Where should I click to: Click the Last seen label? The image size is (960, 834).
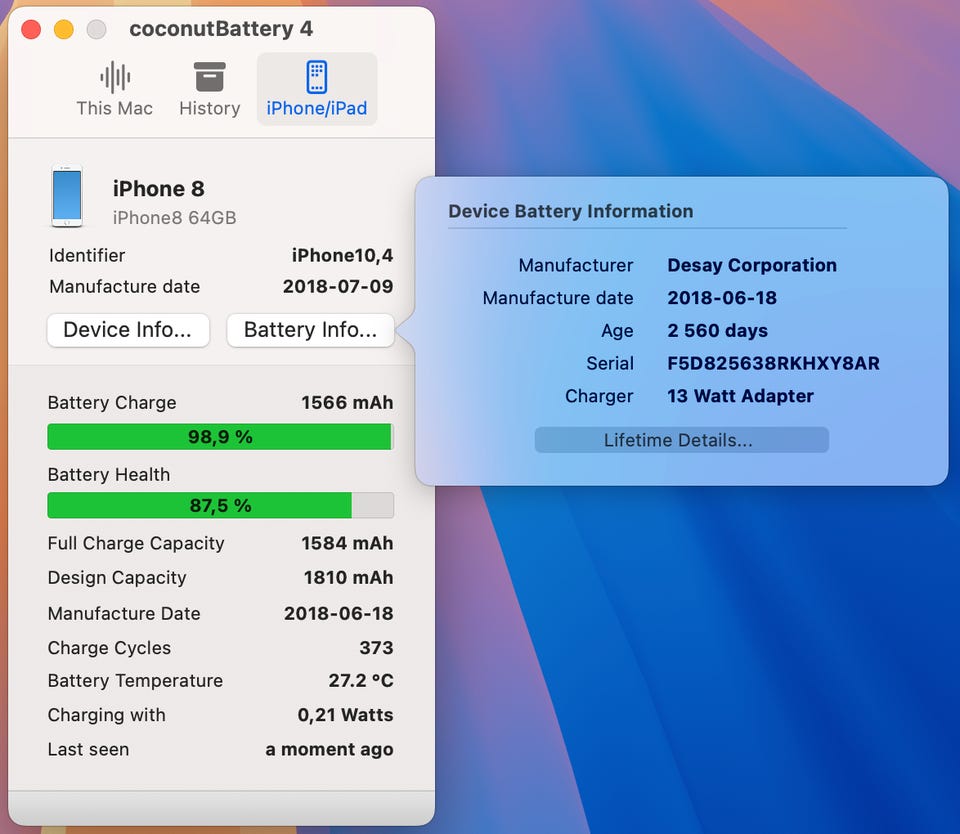pos(88,749)
